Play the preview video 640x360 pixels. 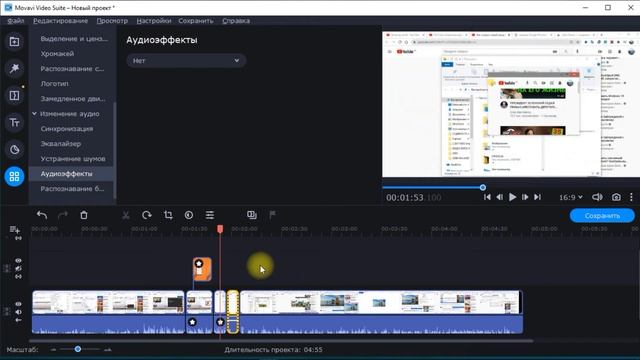tap(512, 197)
